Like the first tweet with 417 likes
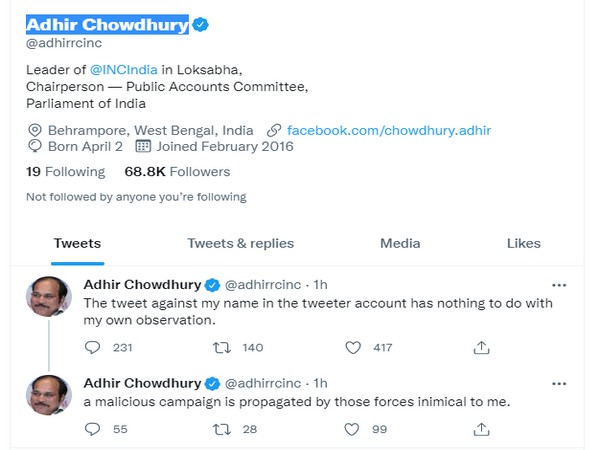The height and width of the screenshot is (450, 600). (x=352, y=347)
